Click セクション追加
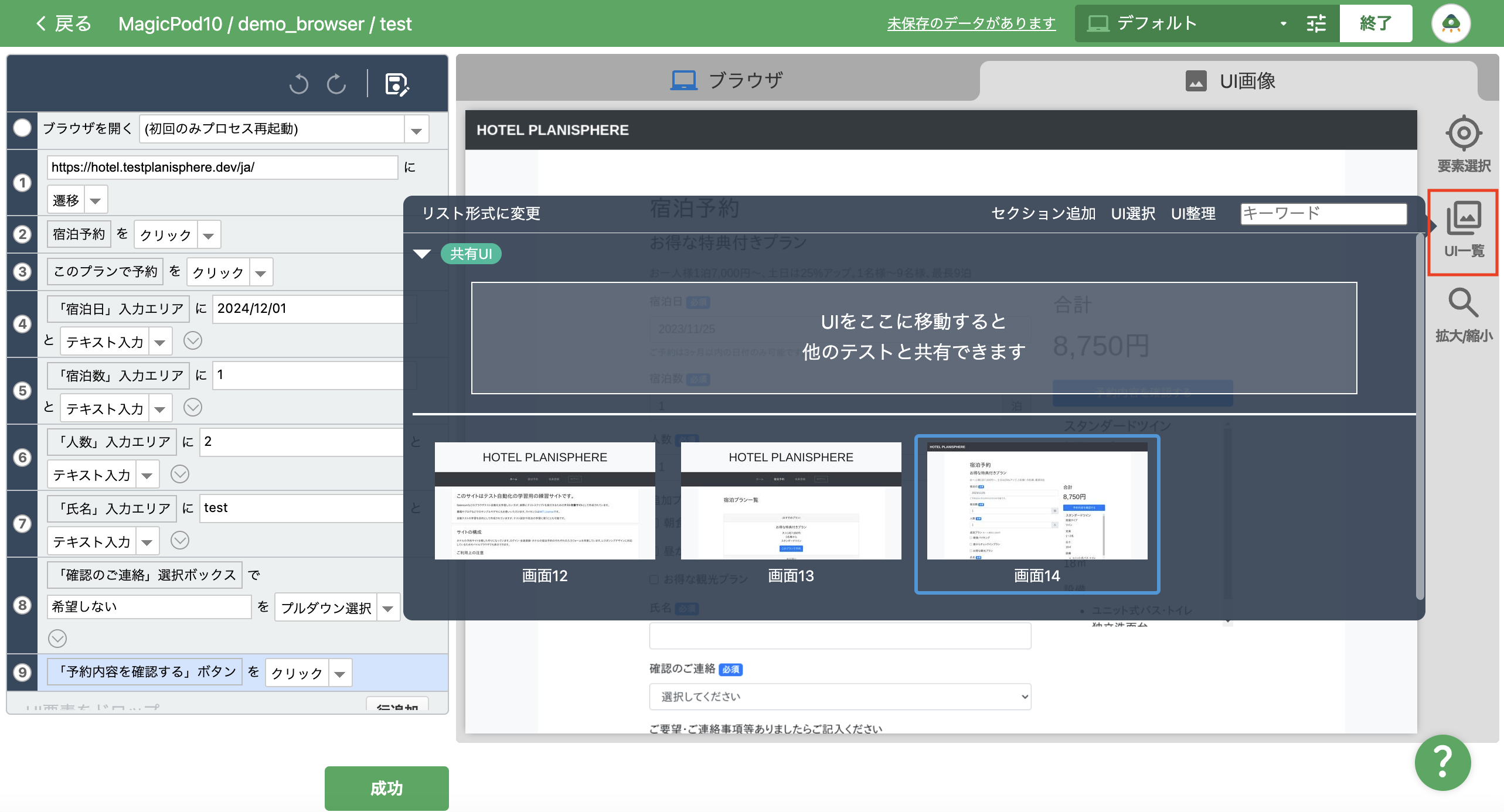The width and height of the screenshot is (1504, 812). pos(1043,213)
